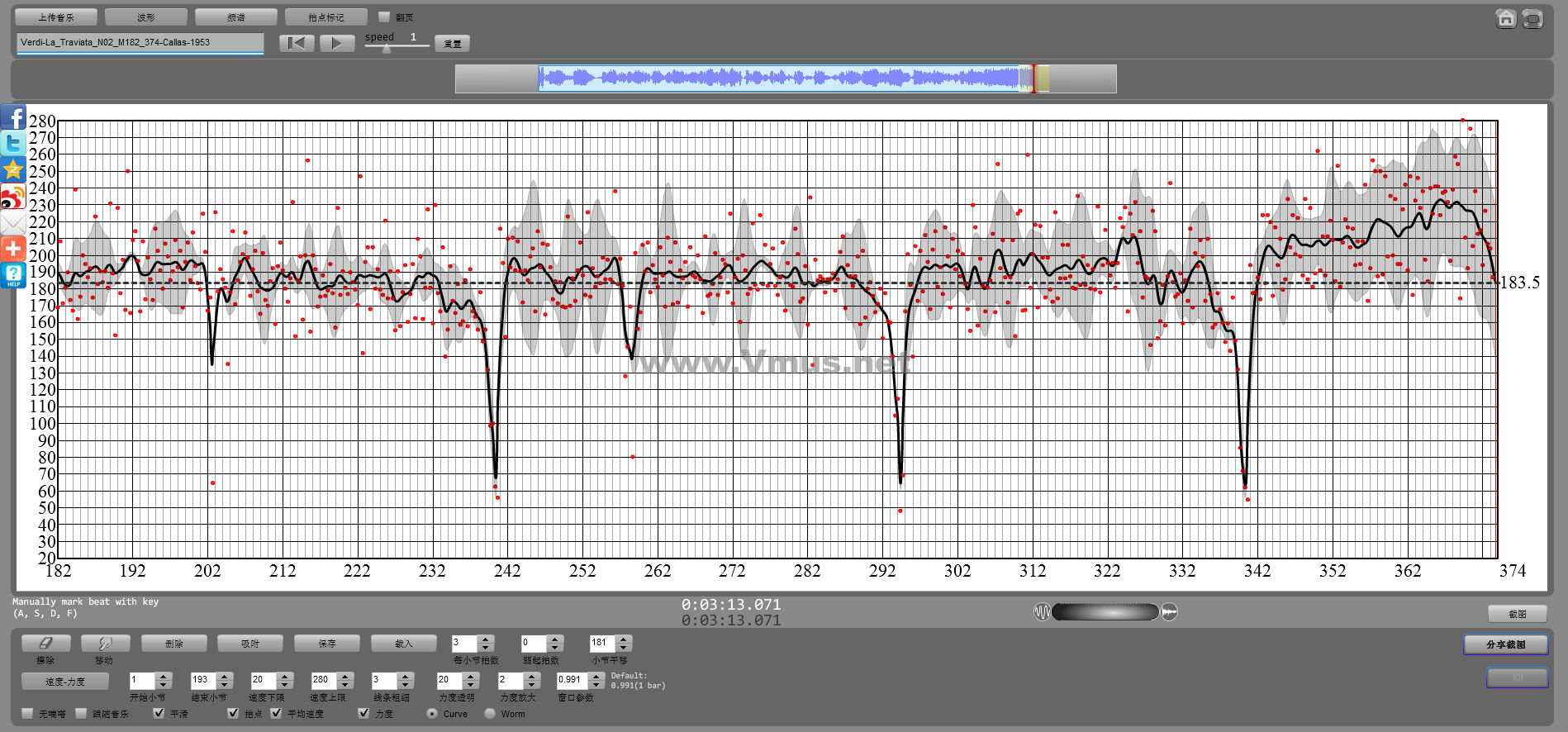Select the Worm radio button
Viewport: 1568px width, 732px height.
tap(490, 713)
